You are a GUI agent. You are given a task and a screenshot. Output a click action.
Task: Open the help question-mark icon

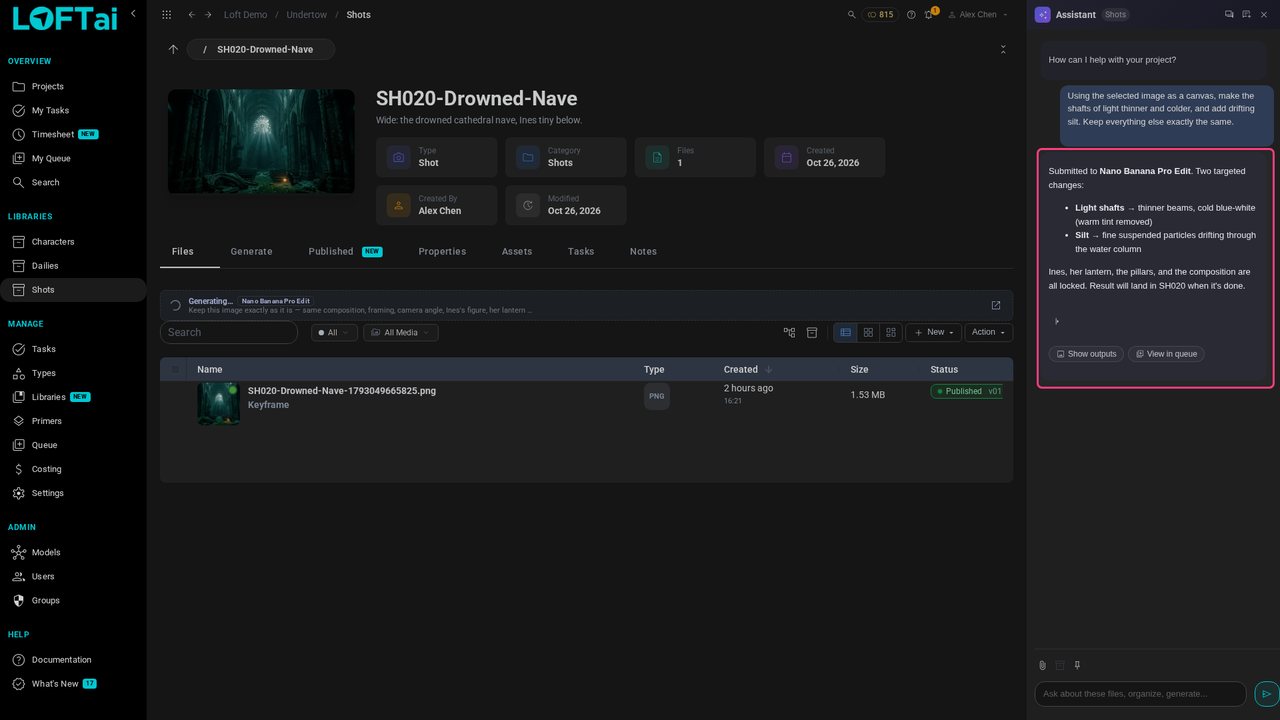911,15
